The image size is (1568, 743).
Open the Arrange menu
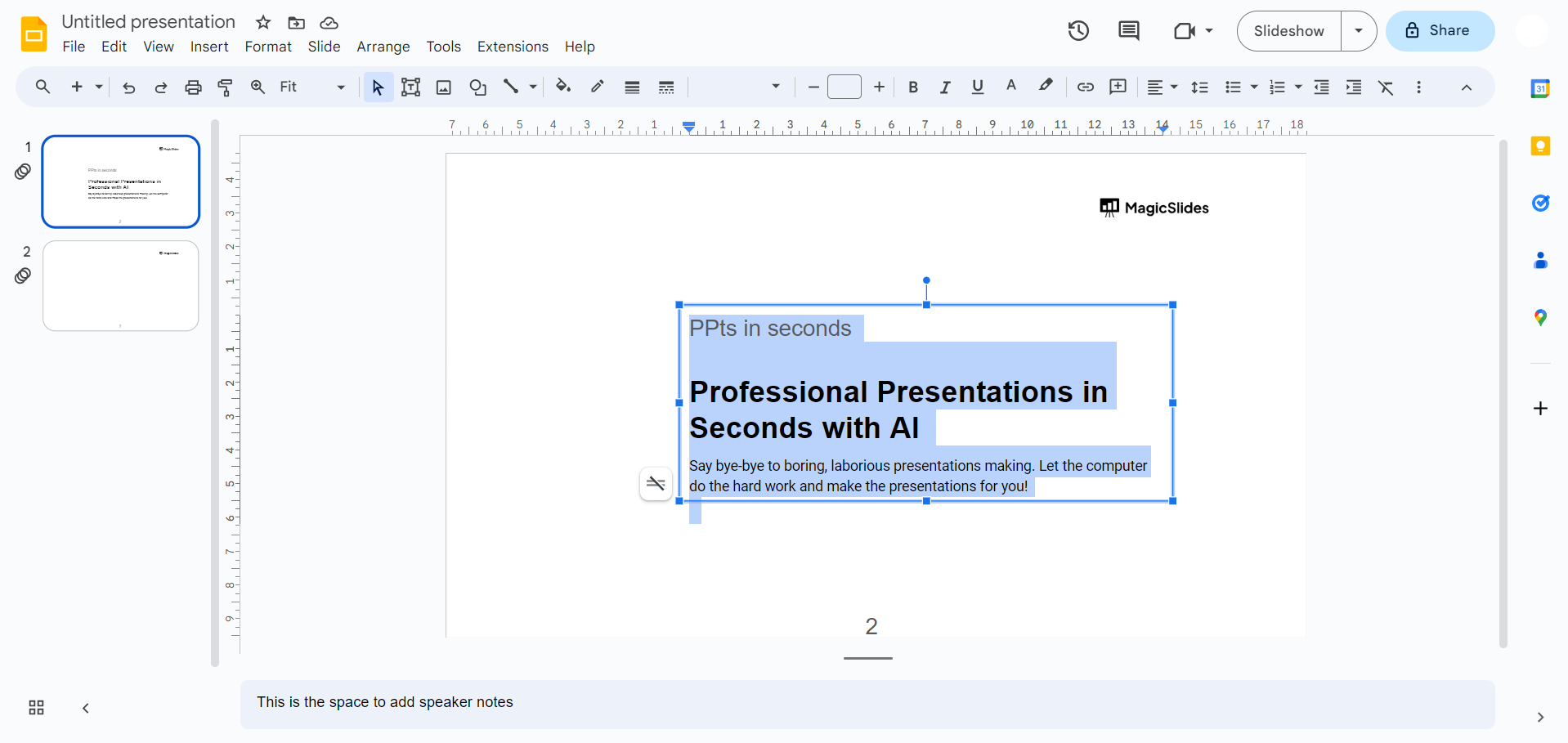coord(383,47)
